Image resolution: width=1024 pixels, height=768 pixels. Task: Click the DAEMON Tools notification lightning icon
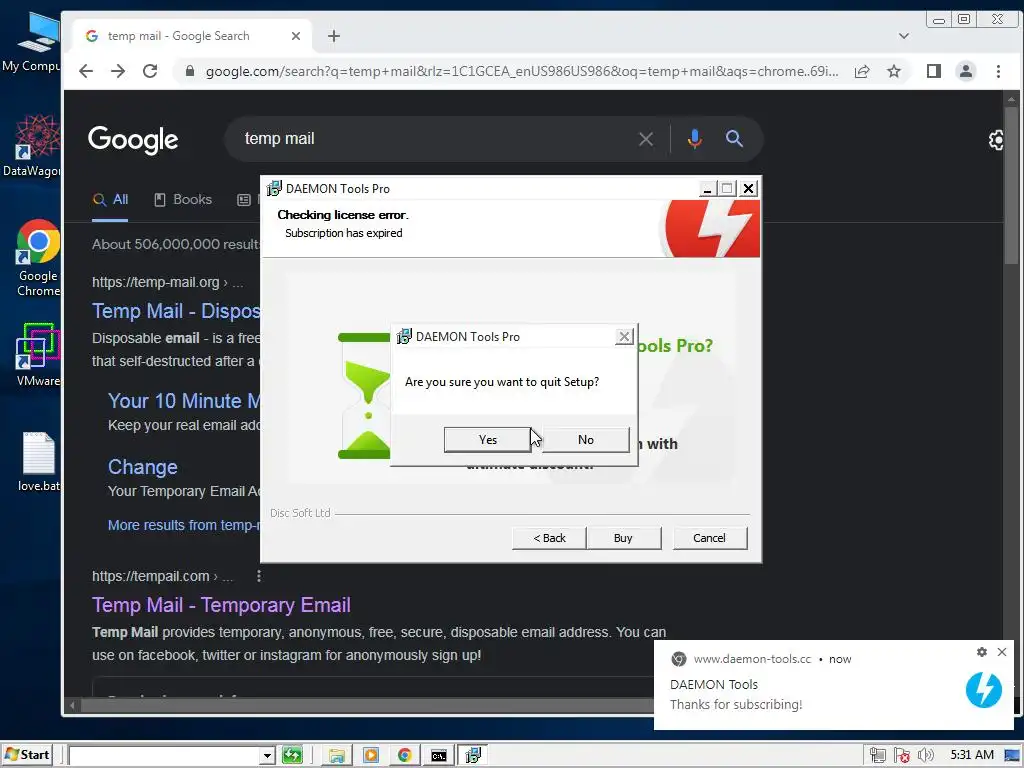point(984,690)
